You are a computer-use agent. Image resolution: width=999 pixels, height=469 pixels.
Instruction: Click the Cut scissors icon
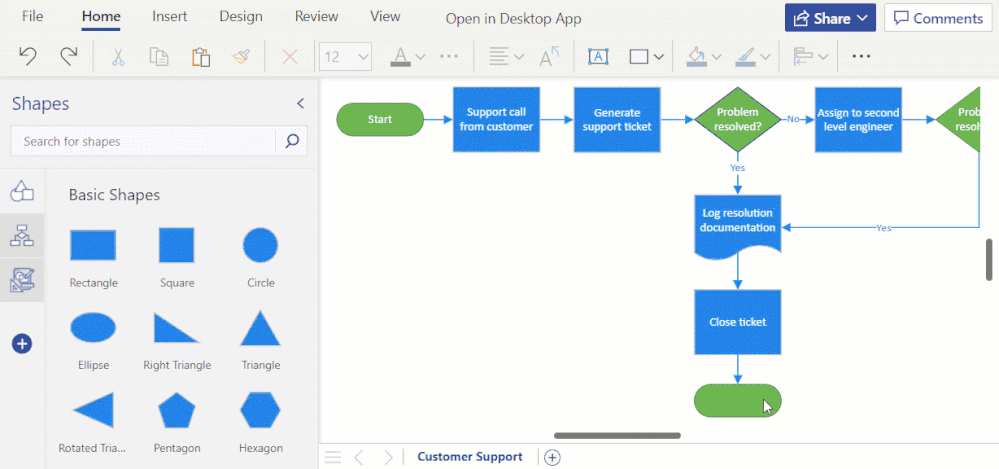coord(118,57)
